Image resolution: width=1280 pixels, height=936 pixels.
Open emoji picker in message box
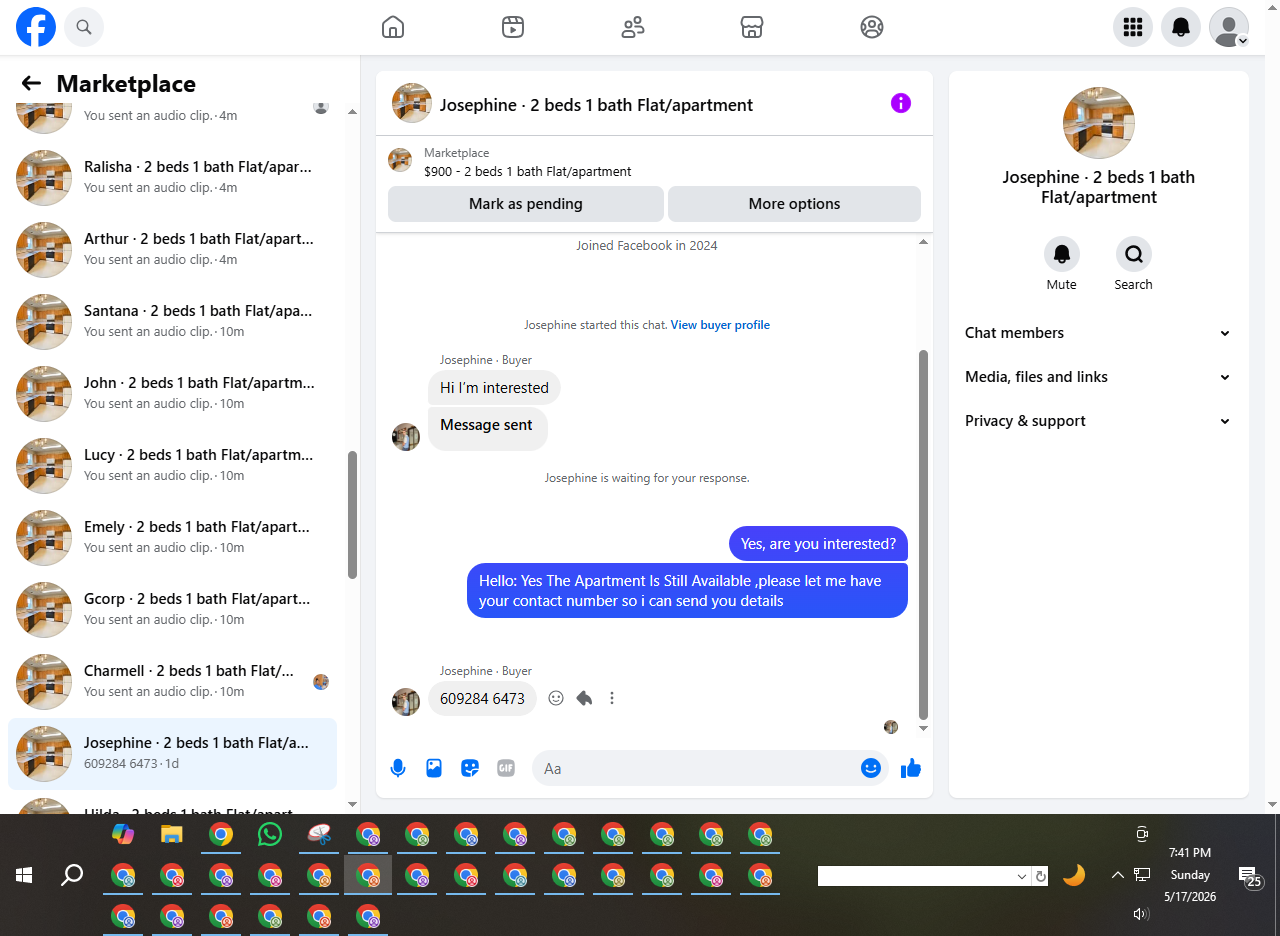coord(871,768)
